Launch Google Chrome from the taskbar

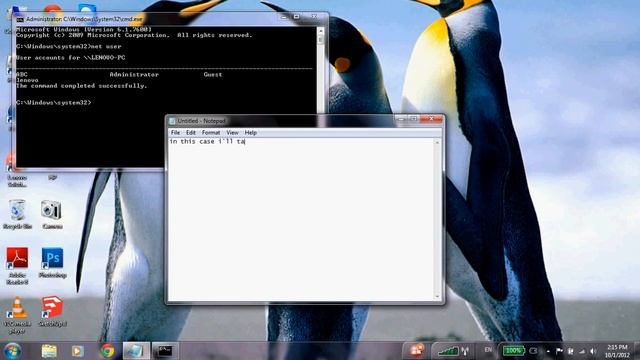tap(107, 351)
